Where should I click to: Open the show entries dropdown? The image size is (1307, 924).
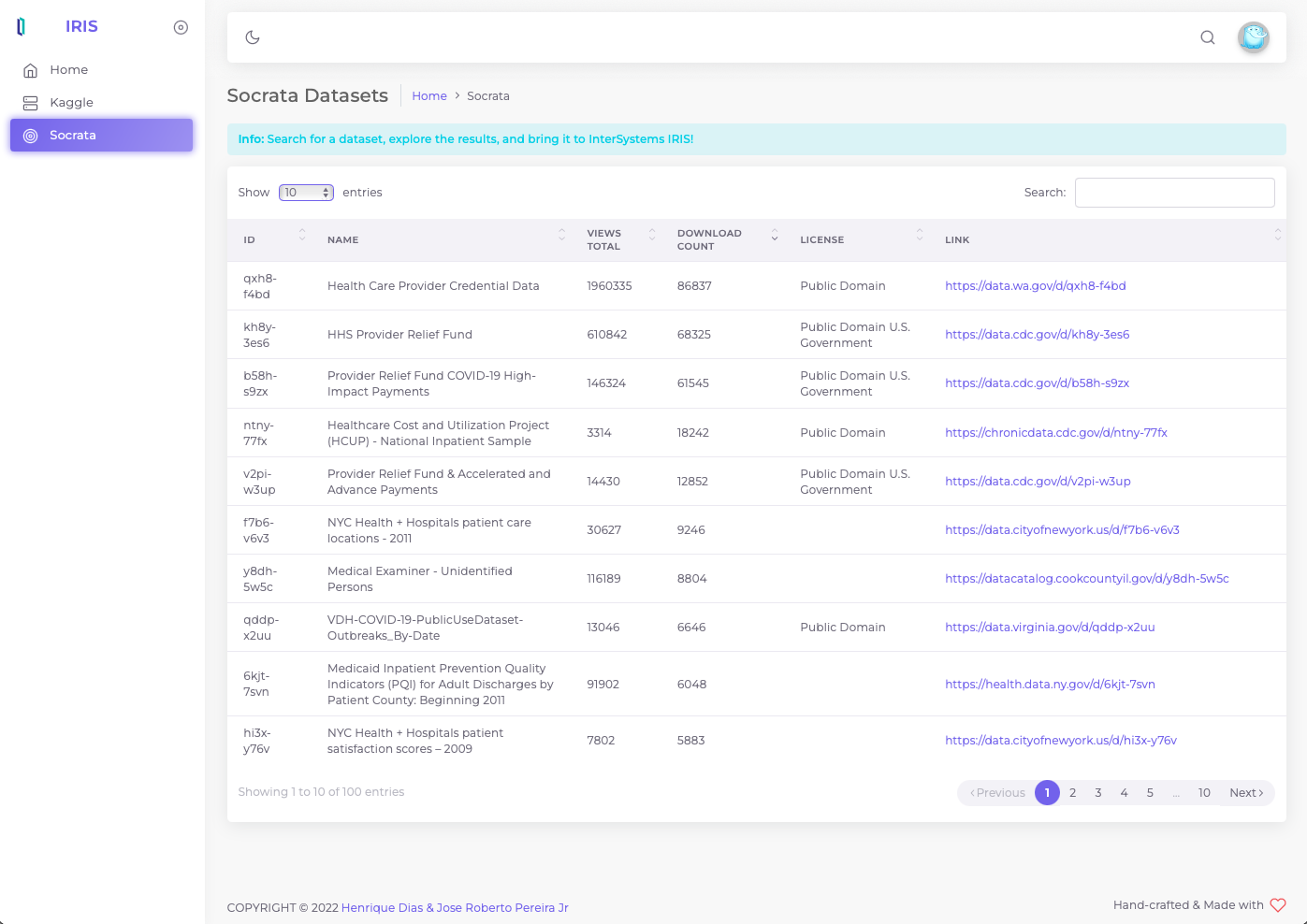[306, 193]
